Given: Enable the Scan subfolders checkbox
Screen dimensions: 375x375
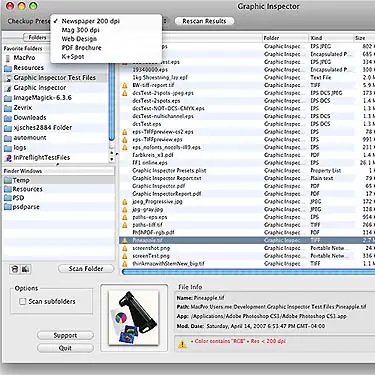Looking at the screenshot, I should coord(22,302).
